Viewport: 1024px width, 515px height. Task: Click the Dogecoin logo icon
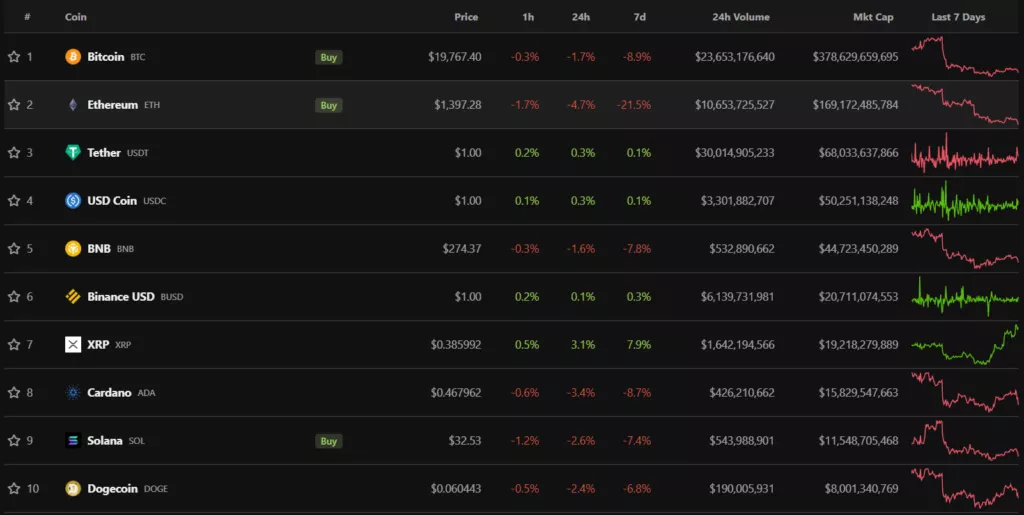point(73,489)
